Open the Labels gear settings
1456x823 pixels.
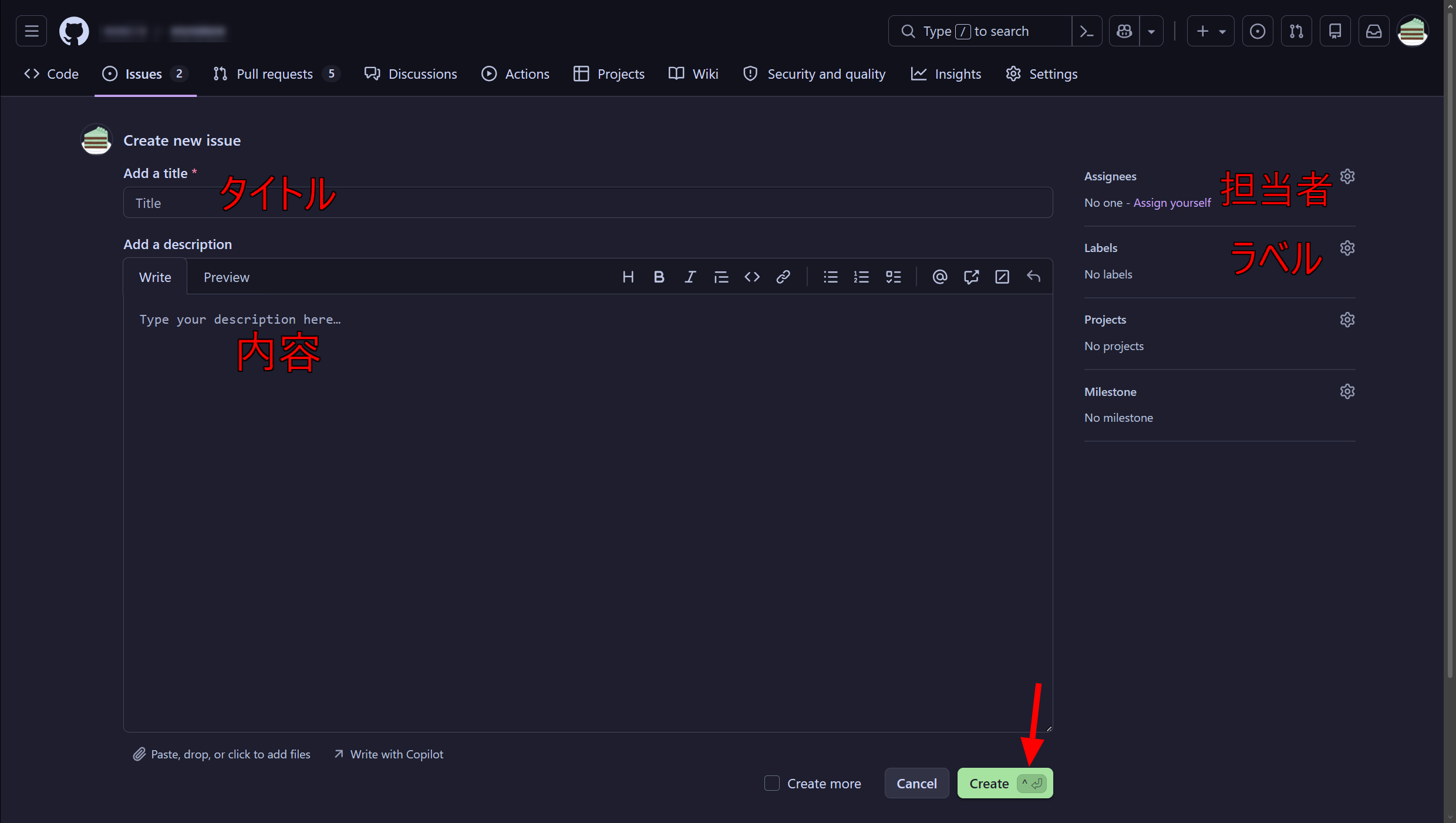tap(1347, 248)
